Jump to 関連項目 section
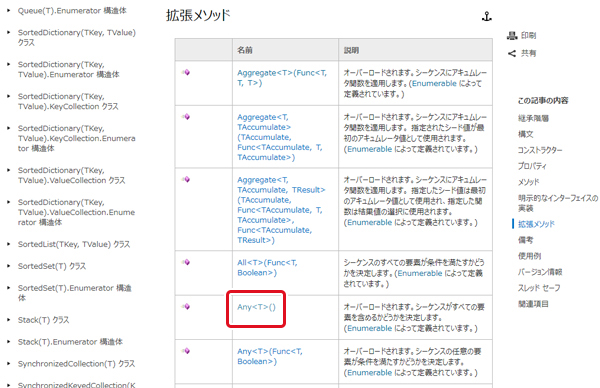 click(533, 304)
